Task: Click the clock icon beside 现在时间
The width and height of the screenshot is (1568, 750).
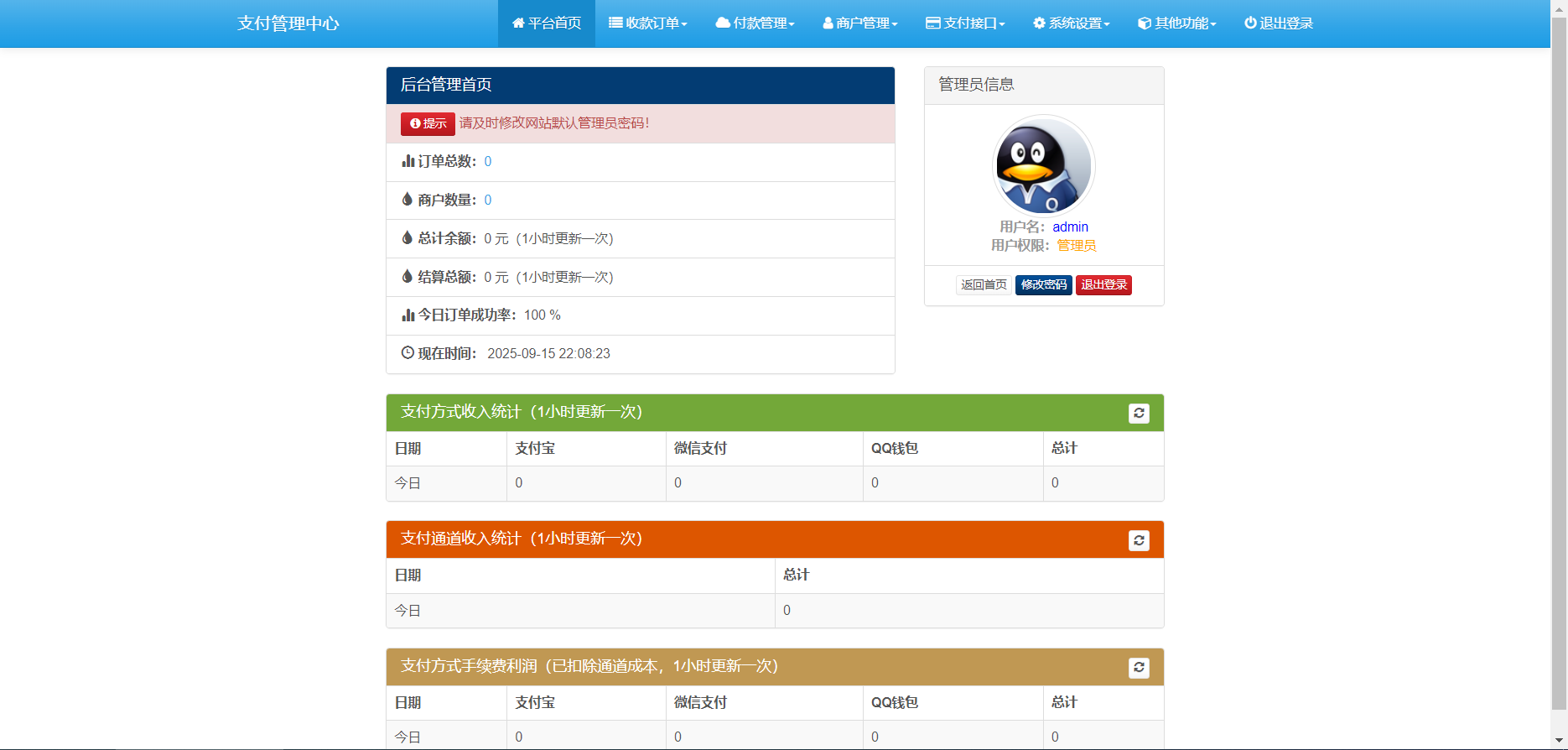Action: tap(408, 353)
